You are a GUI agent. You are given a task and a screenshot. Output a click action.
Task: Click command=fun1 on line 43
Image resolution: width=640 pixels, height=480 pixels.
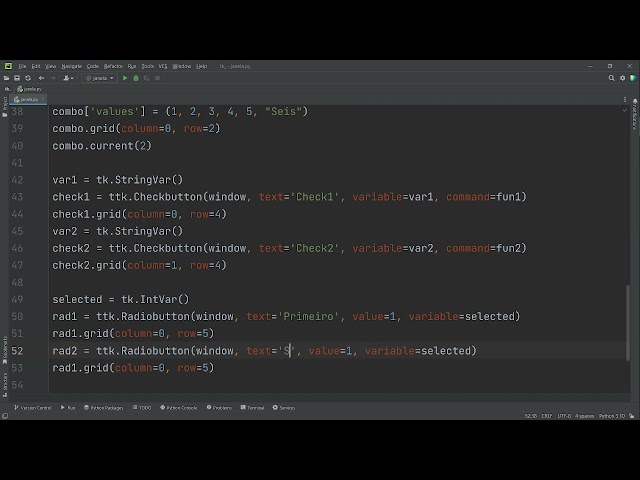[x=484, y=197]
